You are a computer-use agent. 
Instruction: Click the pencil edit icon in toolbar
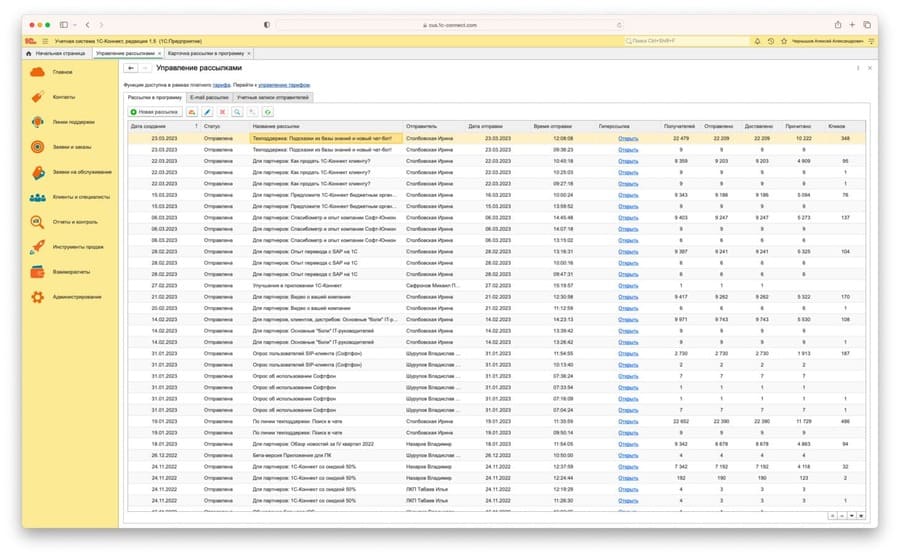(x=207, y=112)
